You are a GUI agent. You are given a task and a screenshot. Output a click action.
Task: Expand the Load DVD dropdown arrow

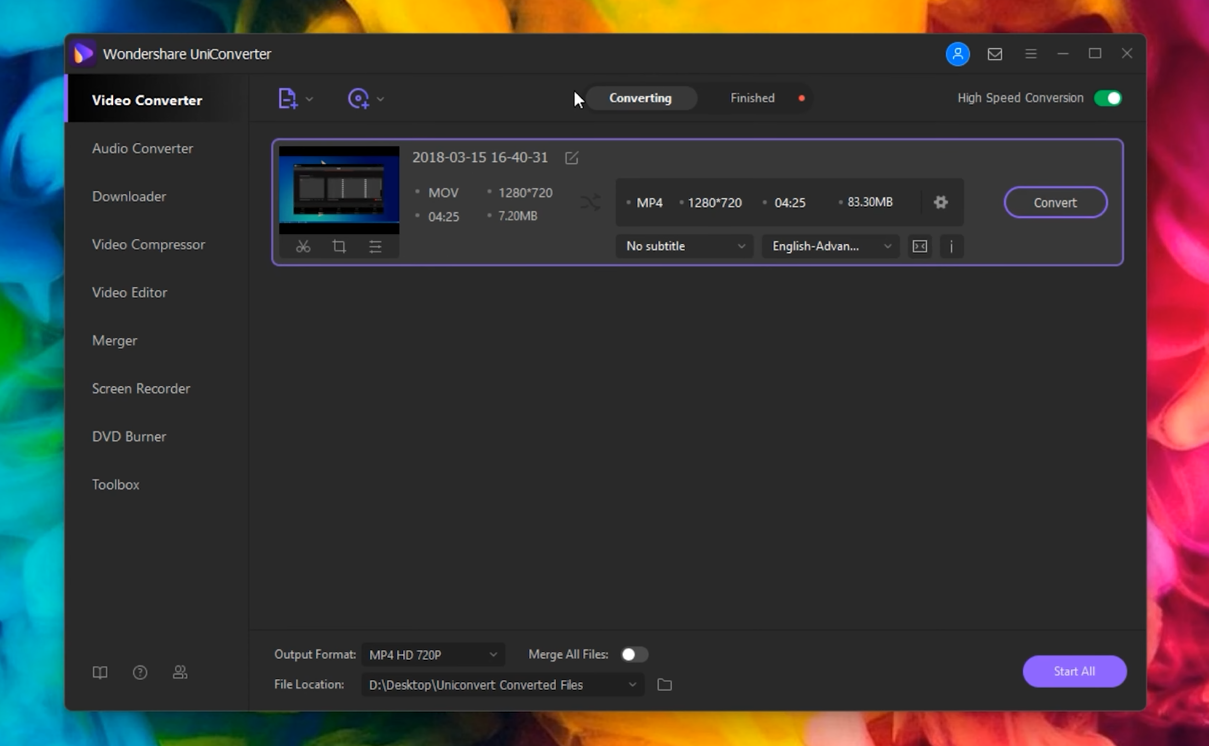pyautogui.click(x=381, y=99)
